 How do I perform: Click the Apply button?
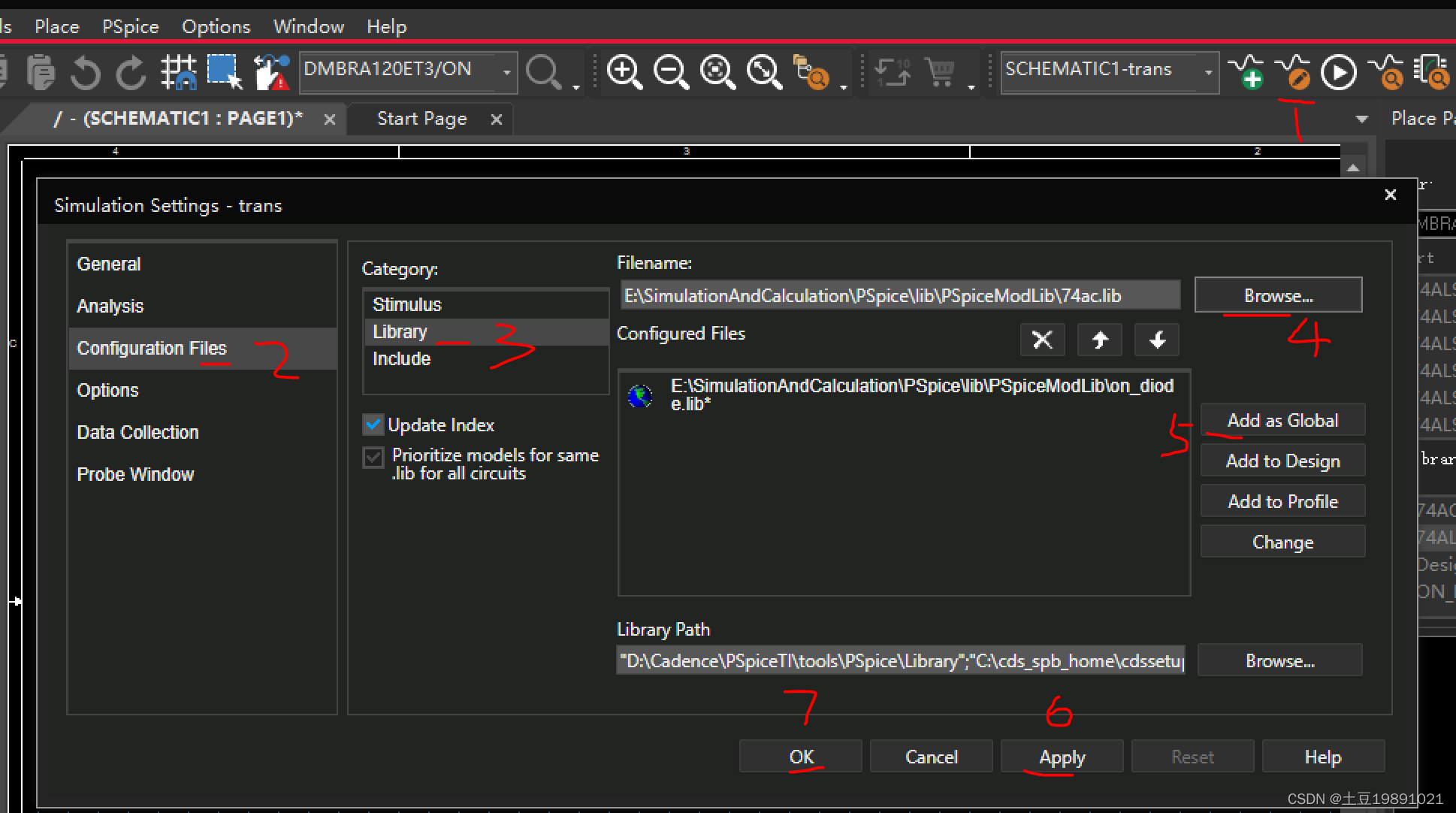[x=1061, y=757]
